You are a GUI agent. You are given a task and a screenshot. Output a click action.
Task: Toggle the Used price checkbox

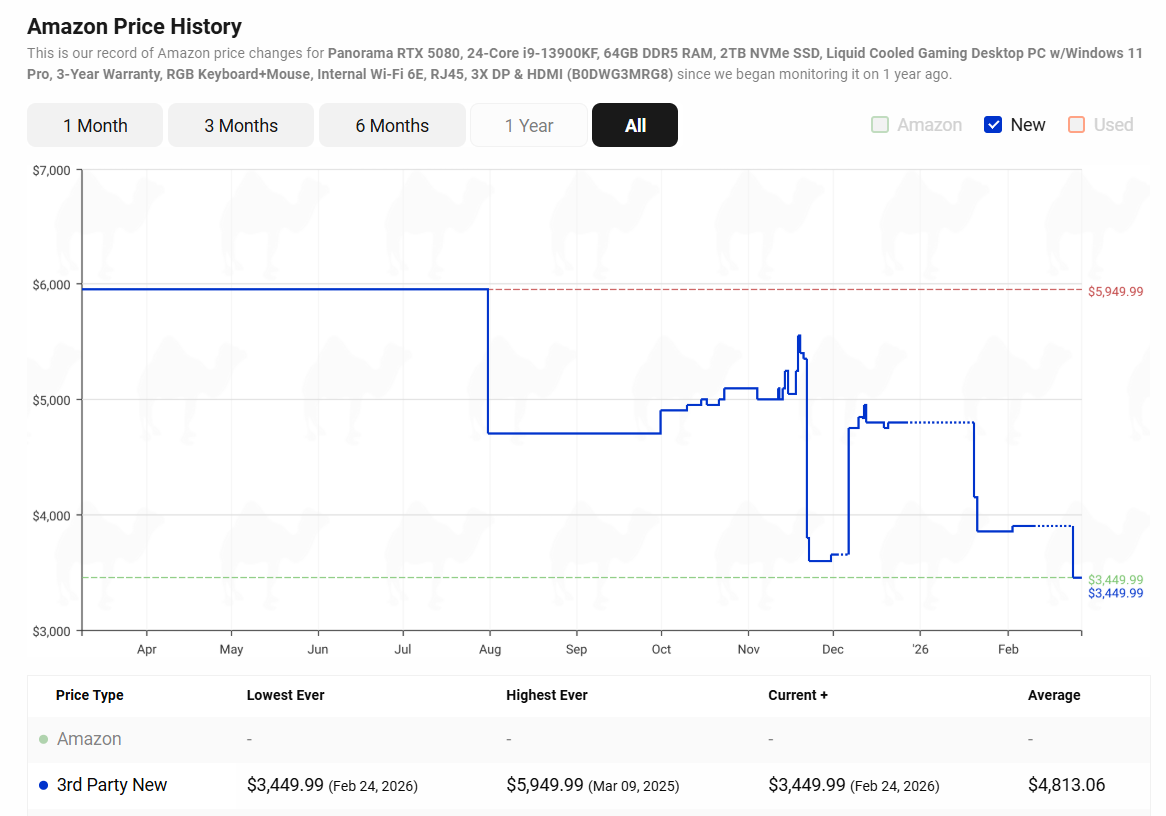coord(1076,125)
